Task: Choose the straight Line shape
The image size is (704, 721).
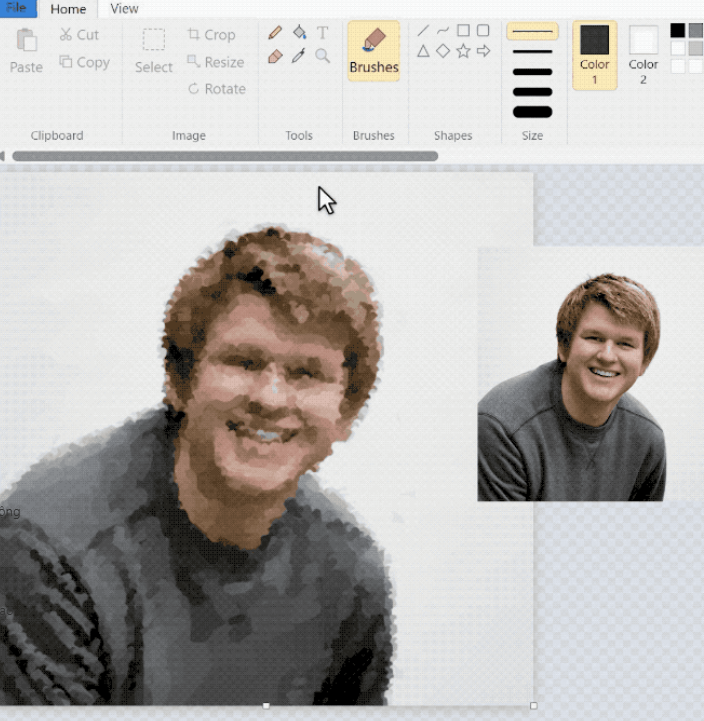Action: coord(423,31)
